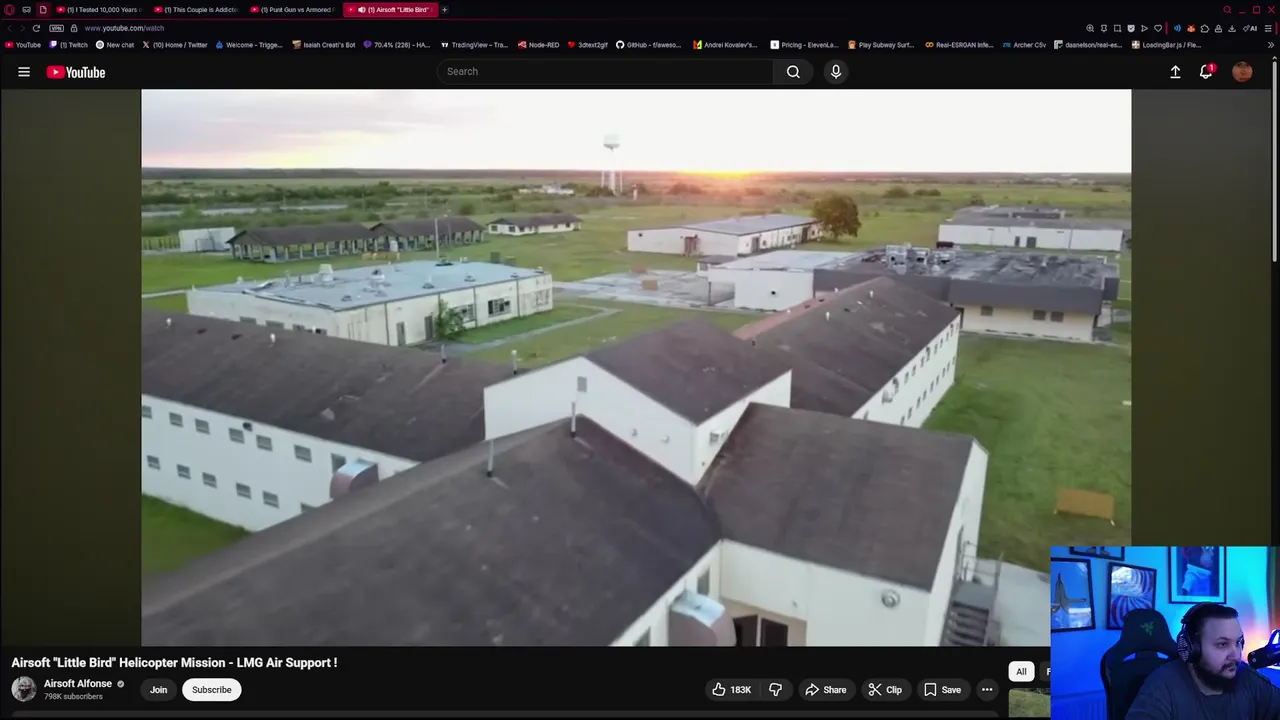
Task: Open the Twitch bookmark
Action: click(x=69, y=45)
